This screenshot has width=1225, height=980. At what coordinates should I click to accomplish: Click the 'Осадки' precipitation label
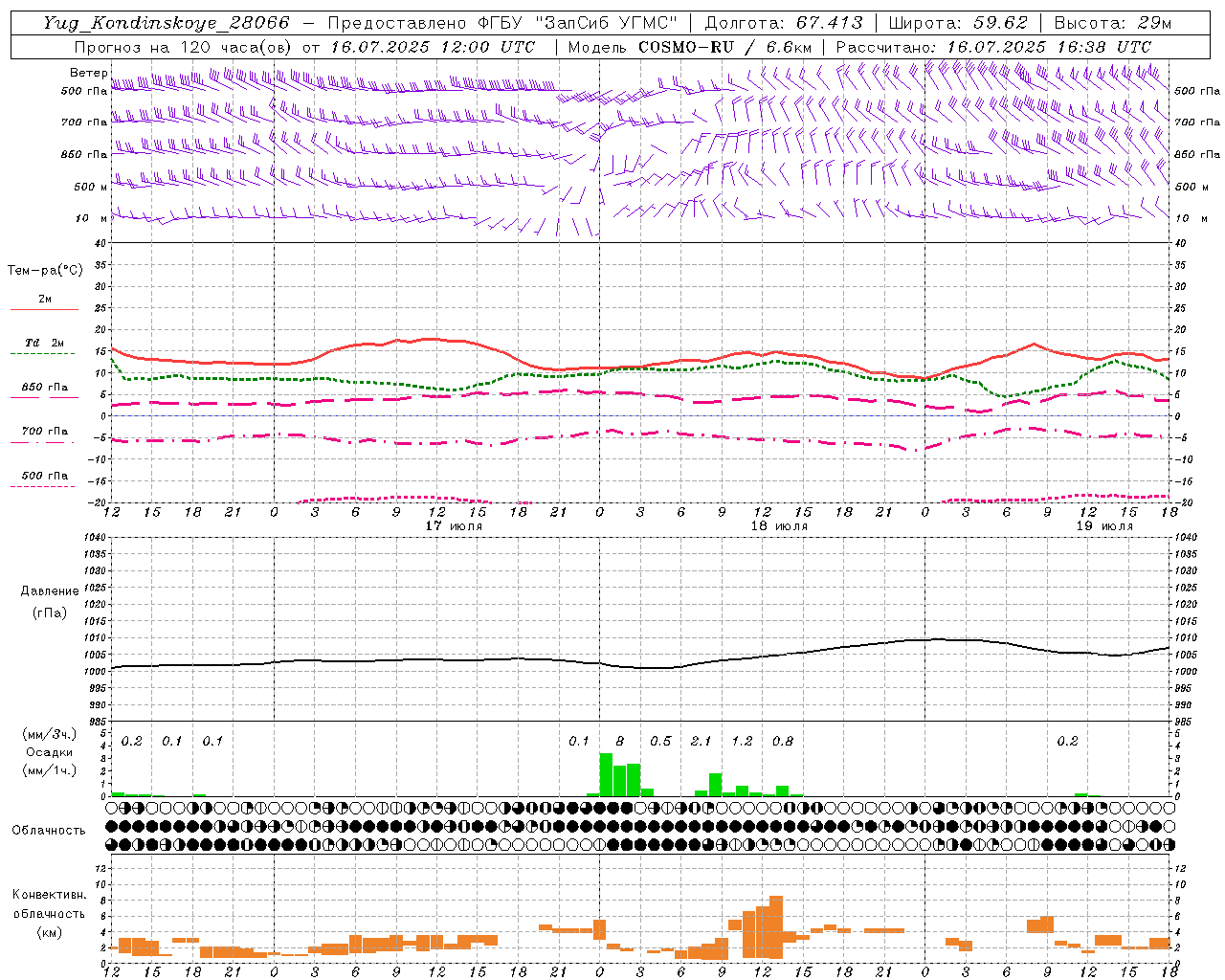[x=49, y=752]
